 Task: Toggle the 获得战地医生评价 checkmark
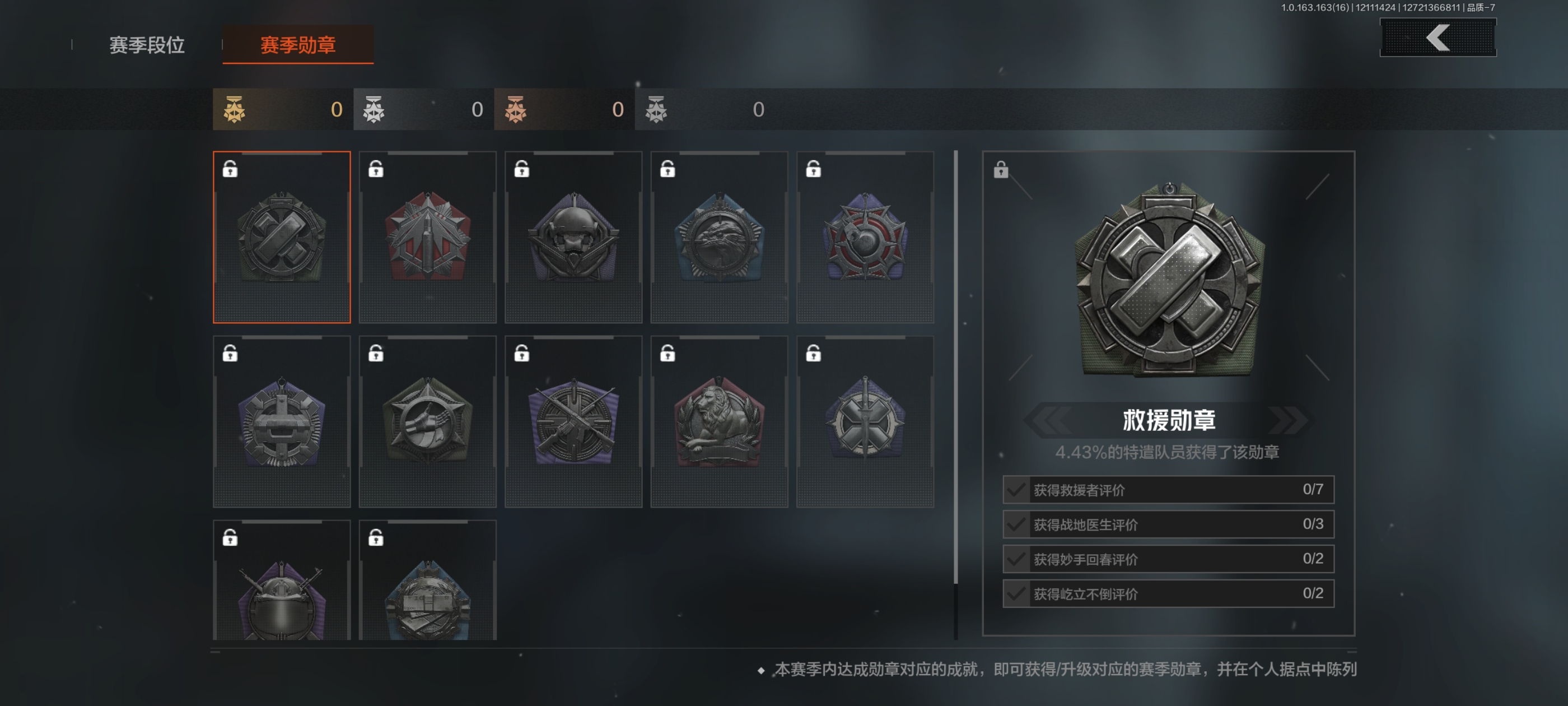coord(1016,524)
